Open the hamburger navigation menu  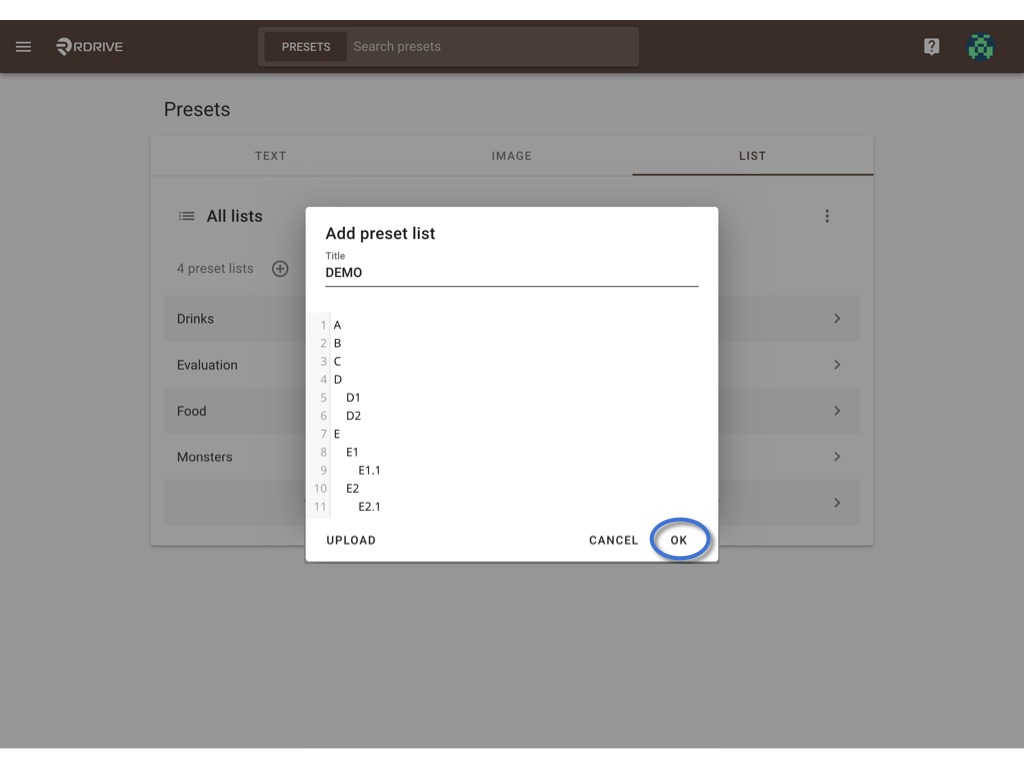pos(24,46)
